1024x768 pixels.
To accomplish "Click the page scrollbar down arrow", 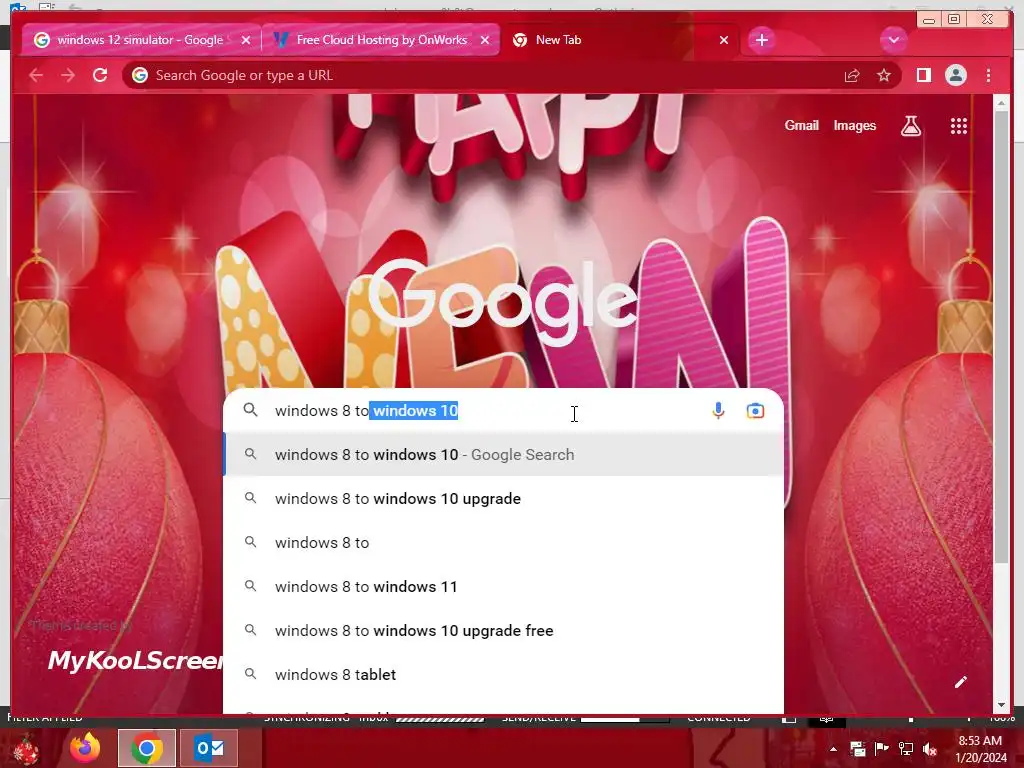I will (1002, 705).
